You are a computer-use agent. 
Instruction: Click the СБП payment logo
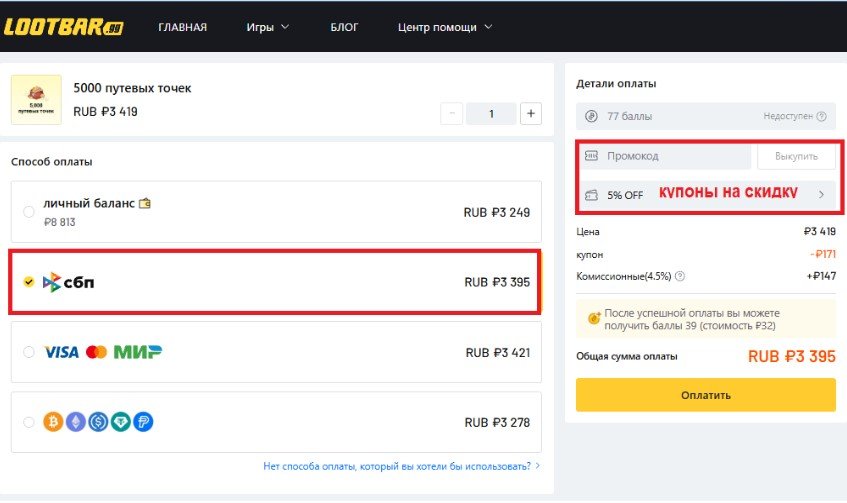click(68, 283)
